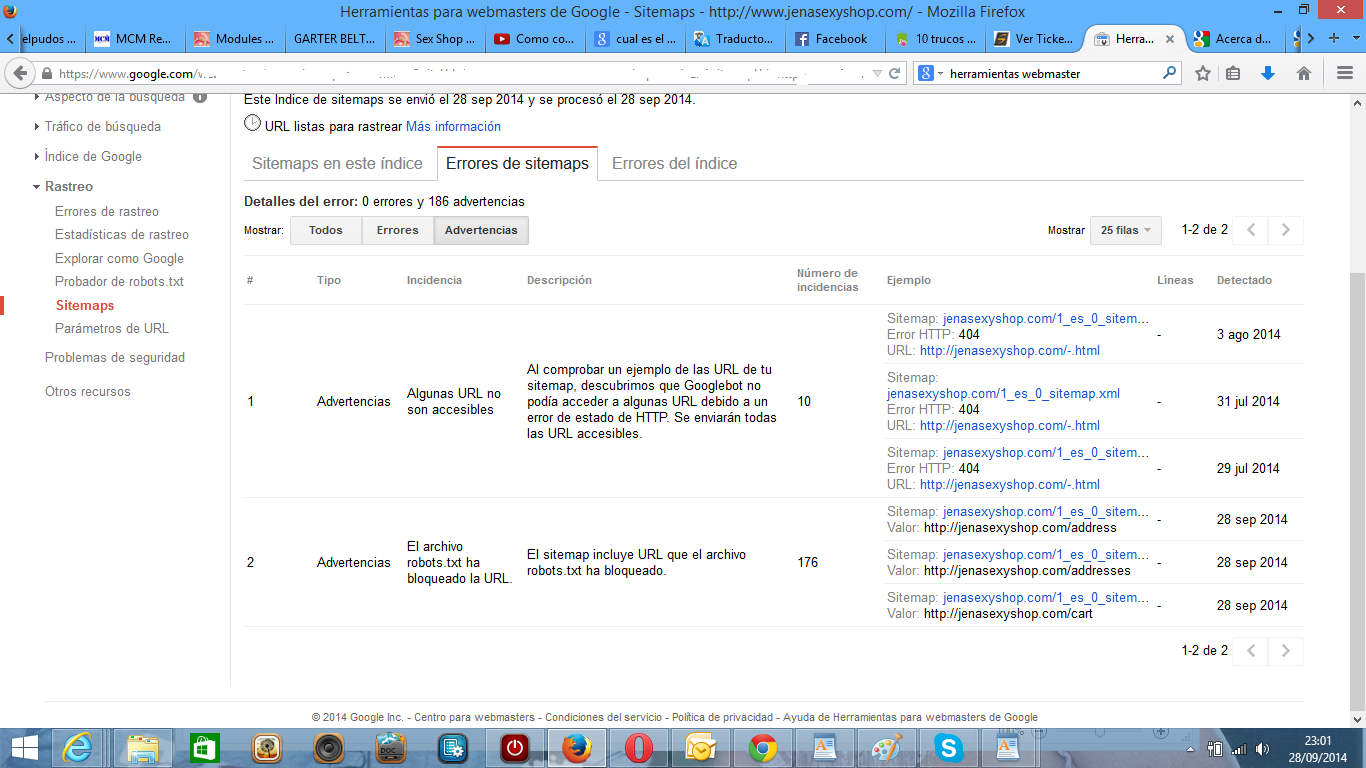Image resolution: width=1366 pixels, height=768 pixels.
Task: Select the Errores de sitemaps tab
Action: coord(517,163)
